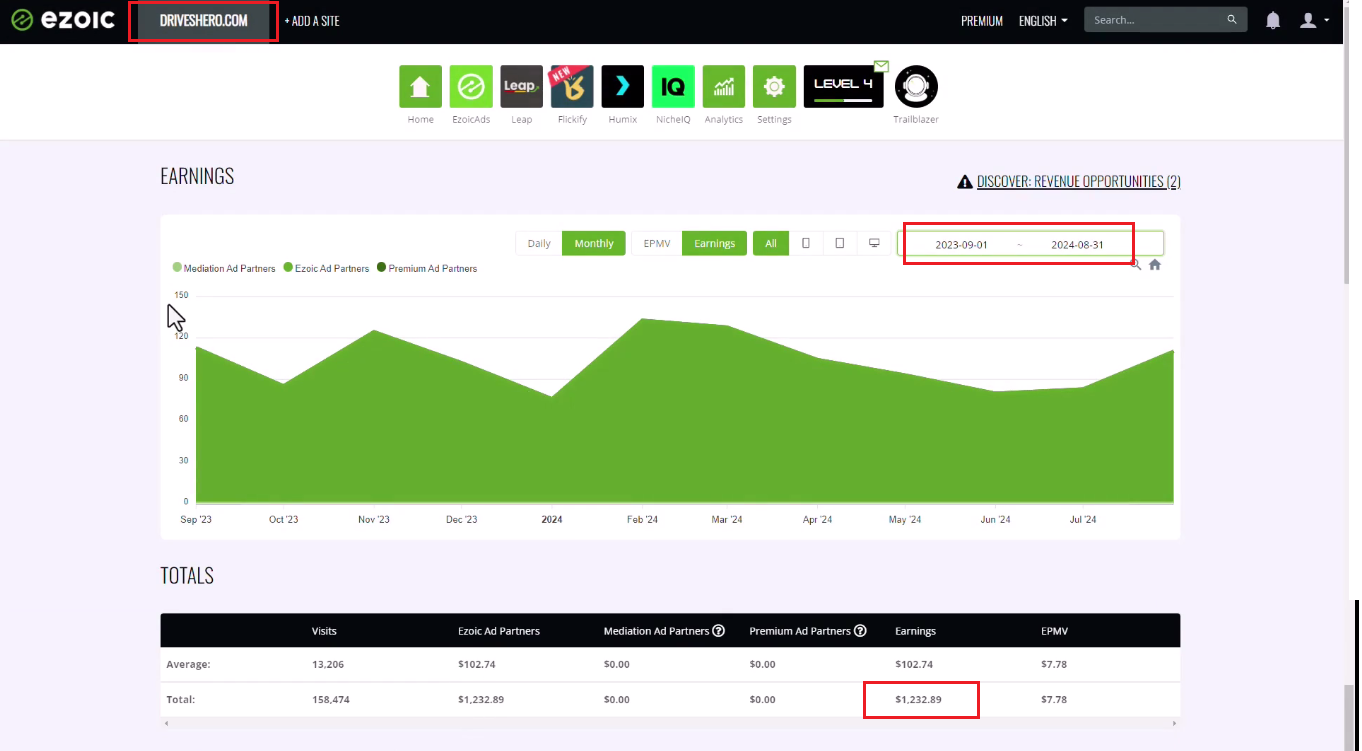Click the revenue opportunities warning icon
This screenshot has height=751, width=1362.
click(965, 182)
